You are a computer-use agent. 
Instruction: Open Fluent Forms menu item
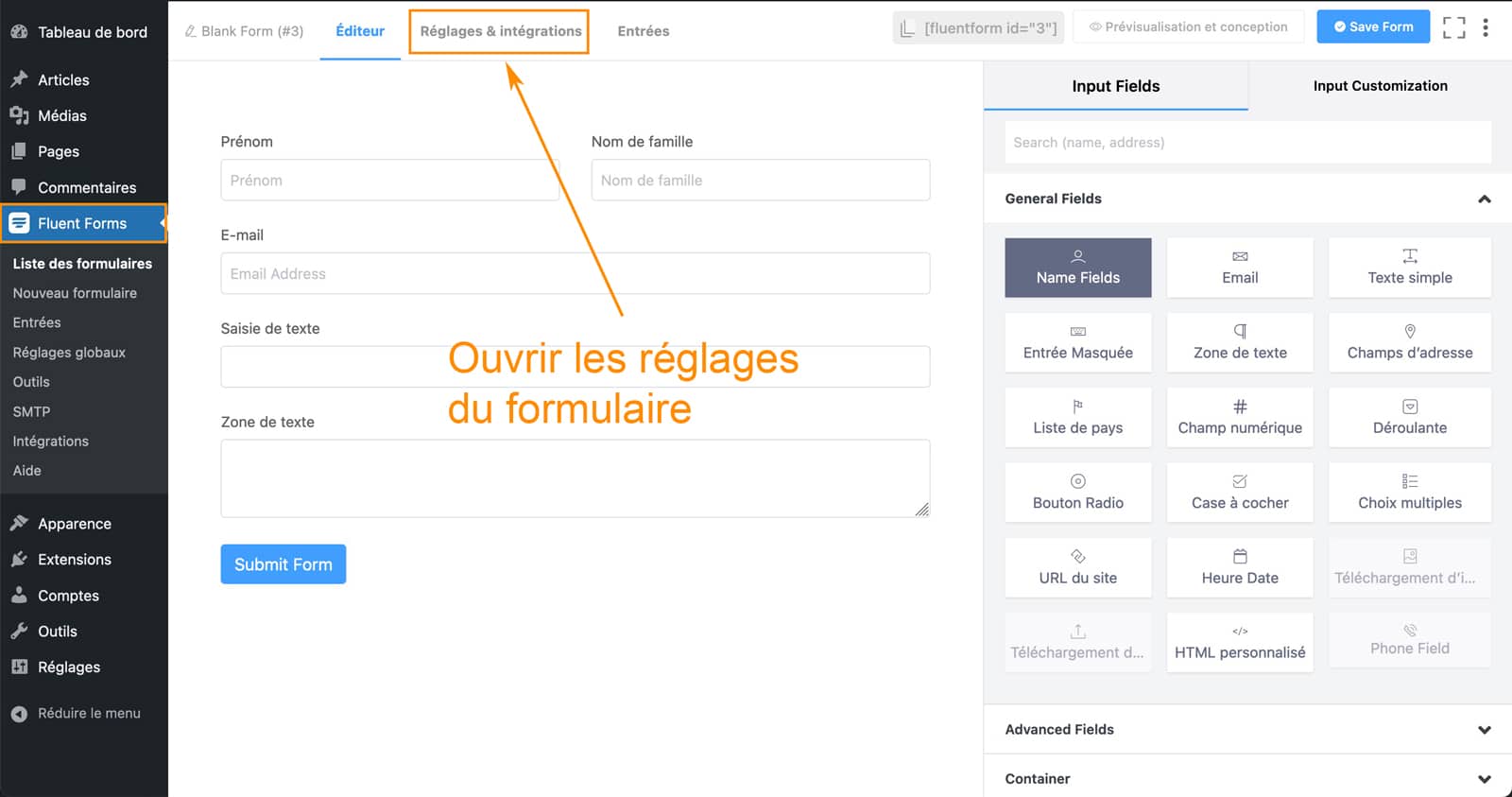[84, 223]
